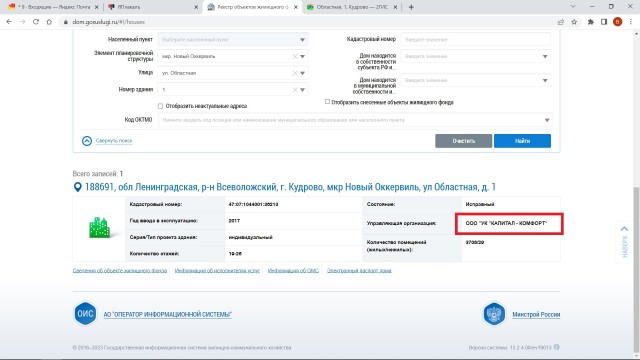Switch to the 2ГИС Областная tab
The width and height of the screenshot is (640, 360).
point(352,7)
